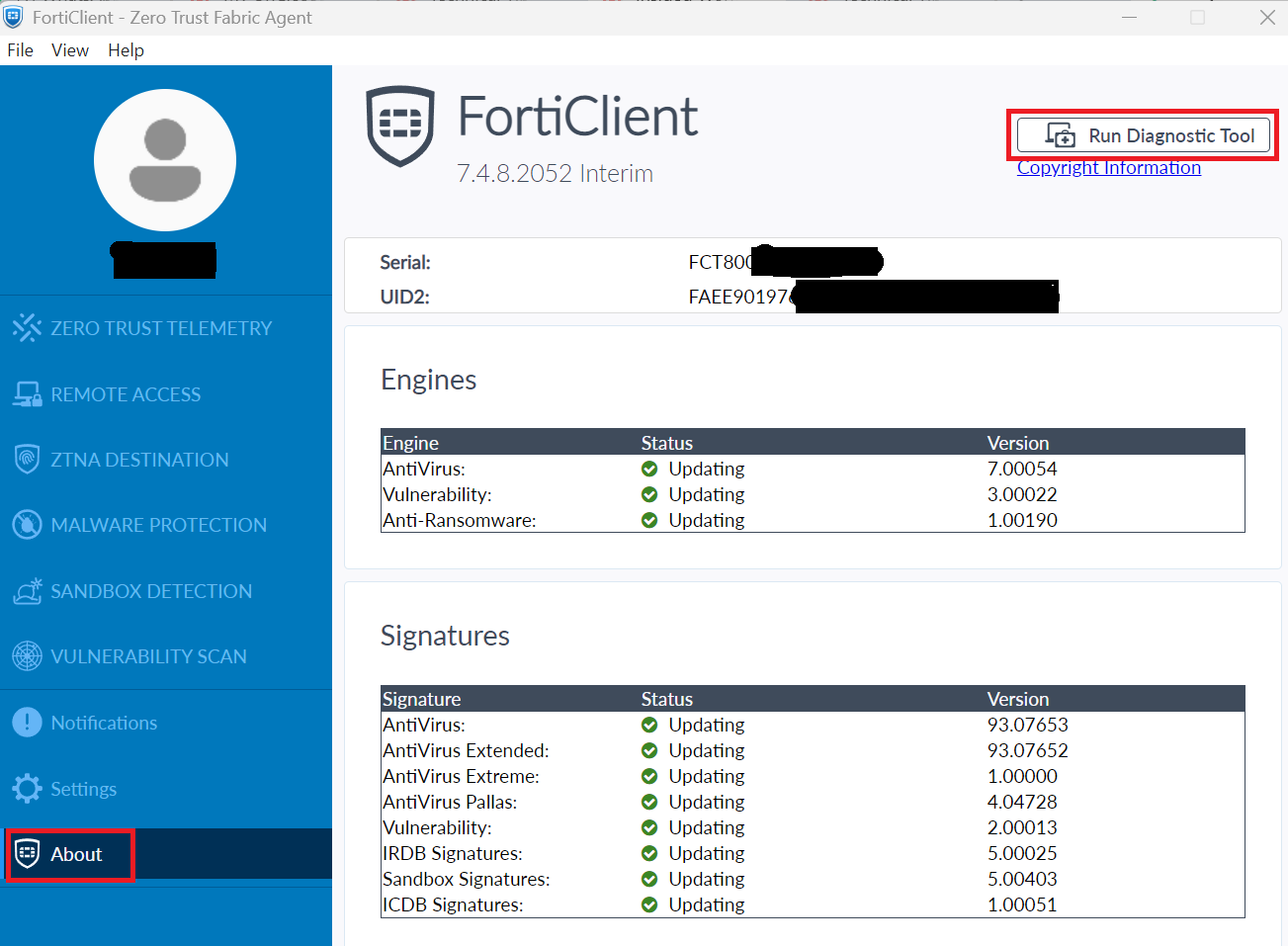Click the Remote Access monitor icon
Viewport: 1288px width, 946px height.
(27, 394)
